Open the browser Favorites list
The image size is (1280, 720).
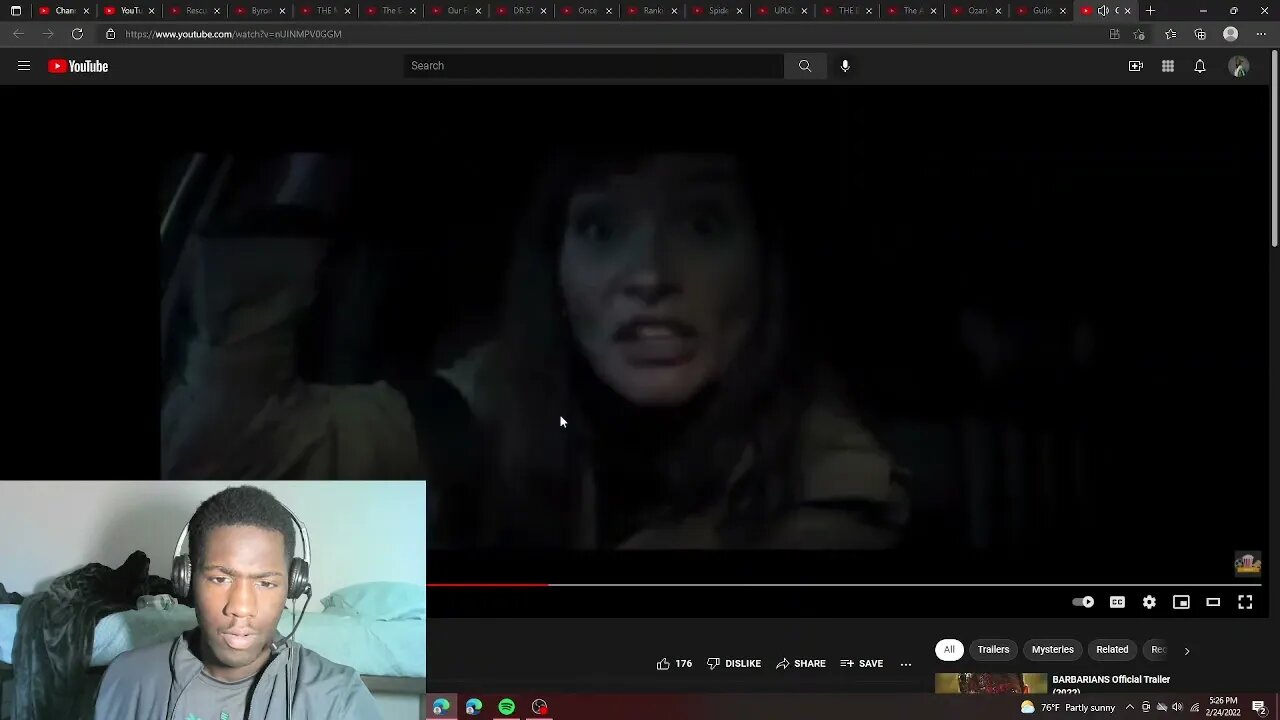point(1171,34)
